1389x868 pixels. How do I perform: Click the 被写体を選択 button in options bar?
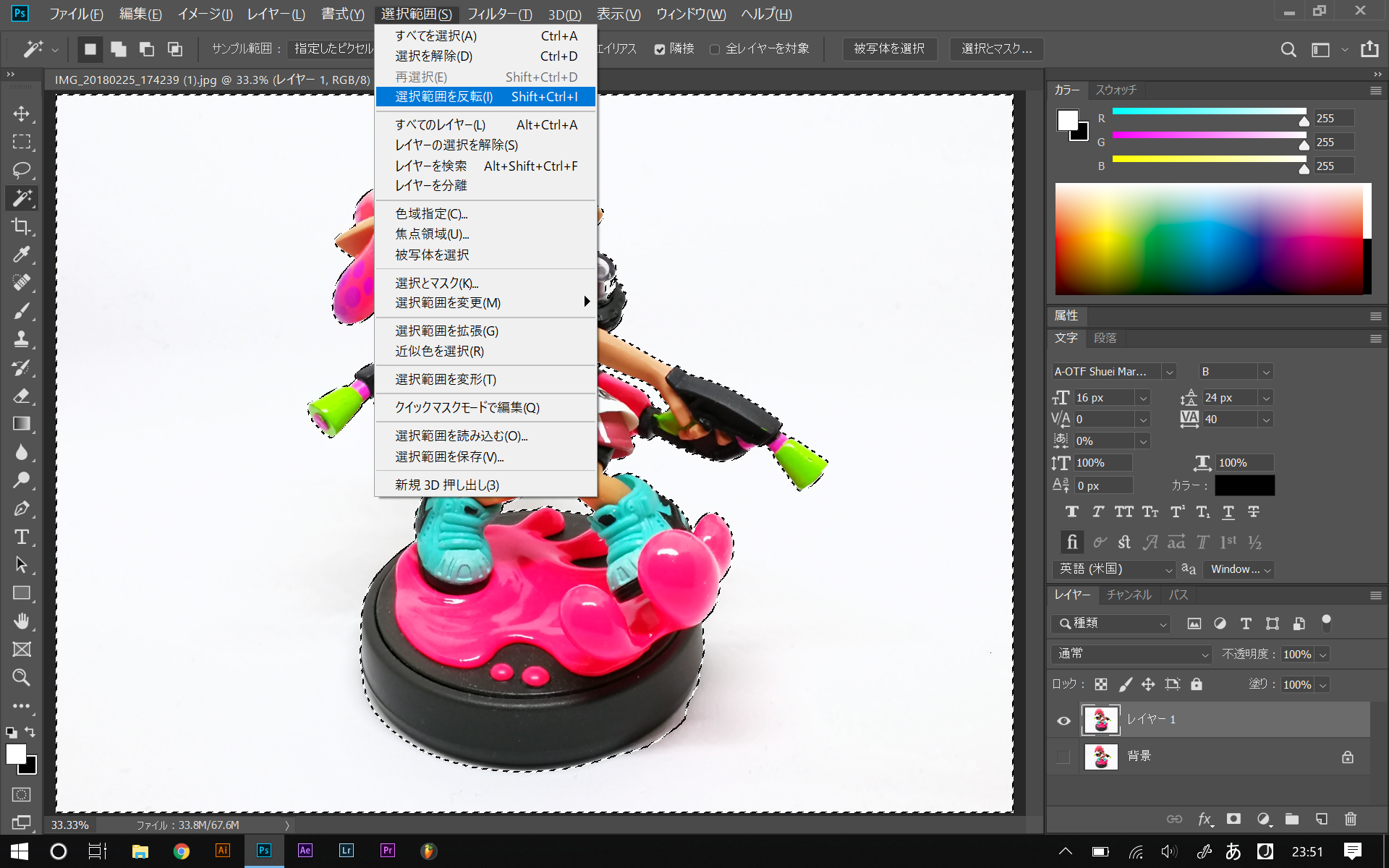pyautogui.click(x=889, y=49)
